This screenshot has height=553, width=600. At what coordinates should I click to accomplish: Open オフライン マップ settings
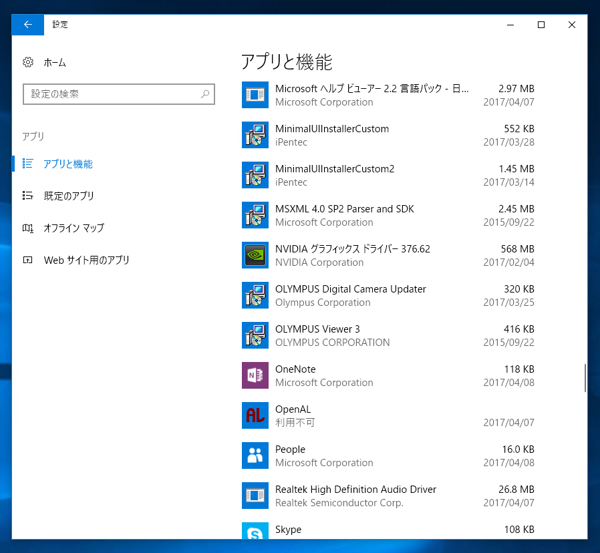pos(74,228)
